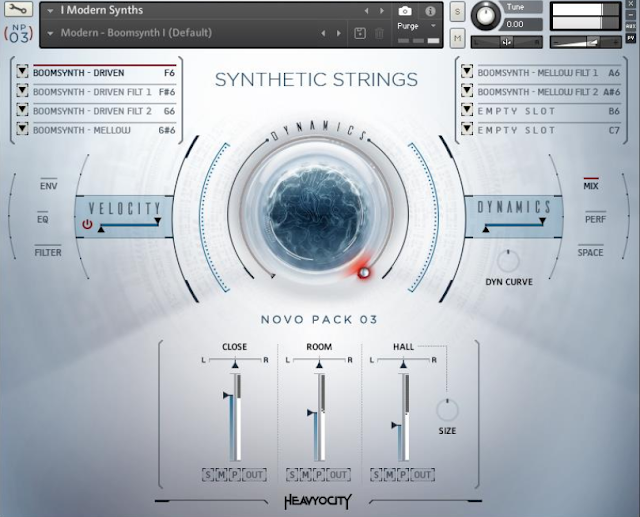The height and width of the screenshot is (517, 640).
Task: Open the Empty Slot B6 dropdown arrow
Action: click(x=467, y=110)
